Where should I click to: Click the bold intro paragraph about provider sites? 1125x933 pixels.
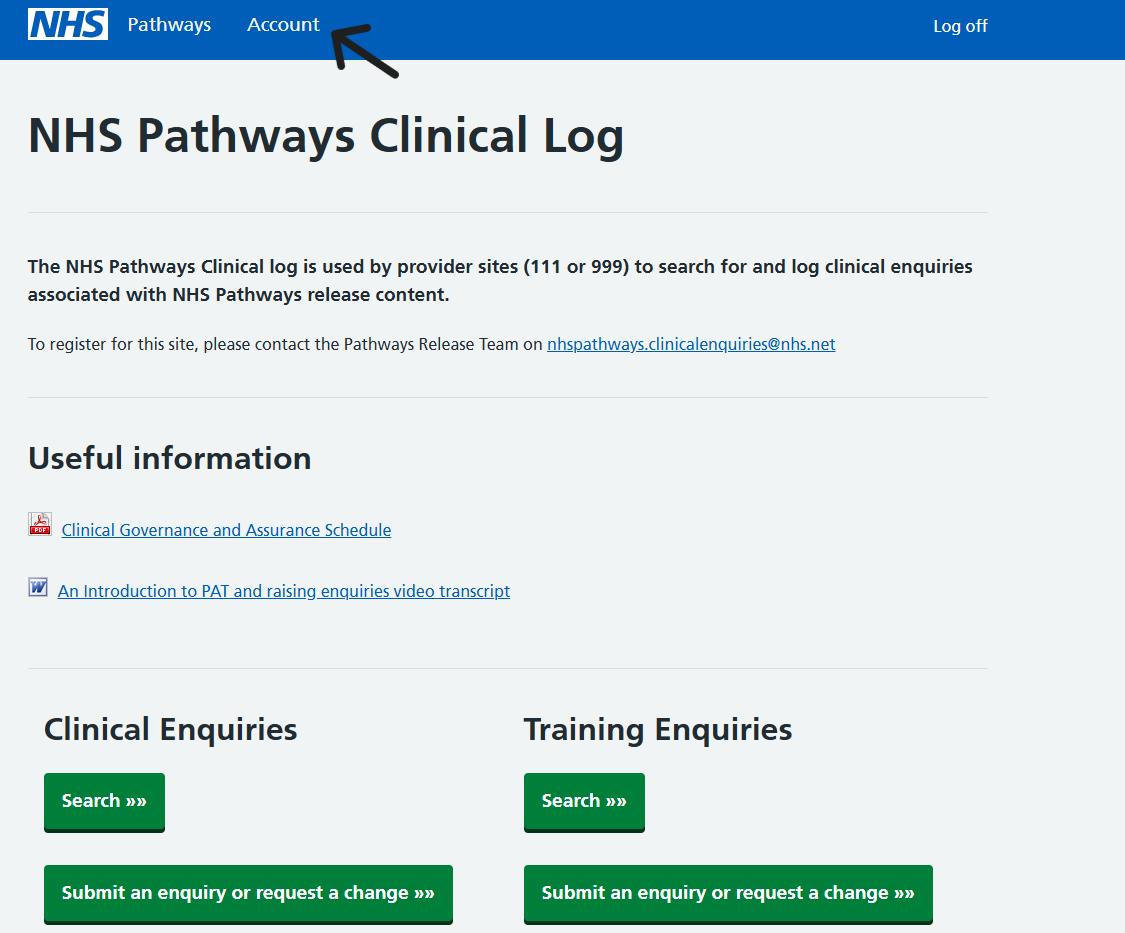tap(500, 281)
